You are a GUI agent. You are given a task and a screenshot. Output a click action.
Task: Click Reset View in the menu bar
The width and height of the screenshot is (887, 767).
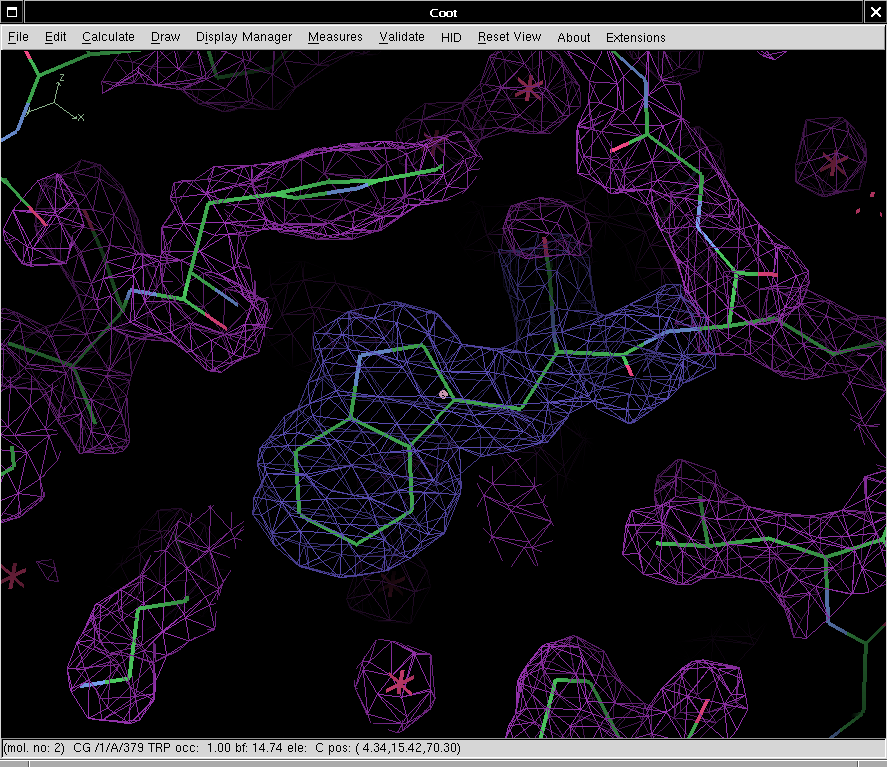pos(509,37)
